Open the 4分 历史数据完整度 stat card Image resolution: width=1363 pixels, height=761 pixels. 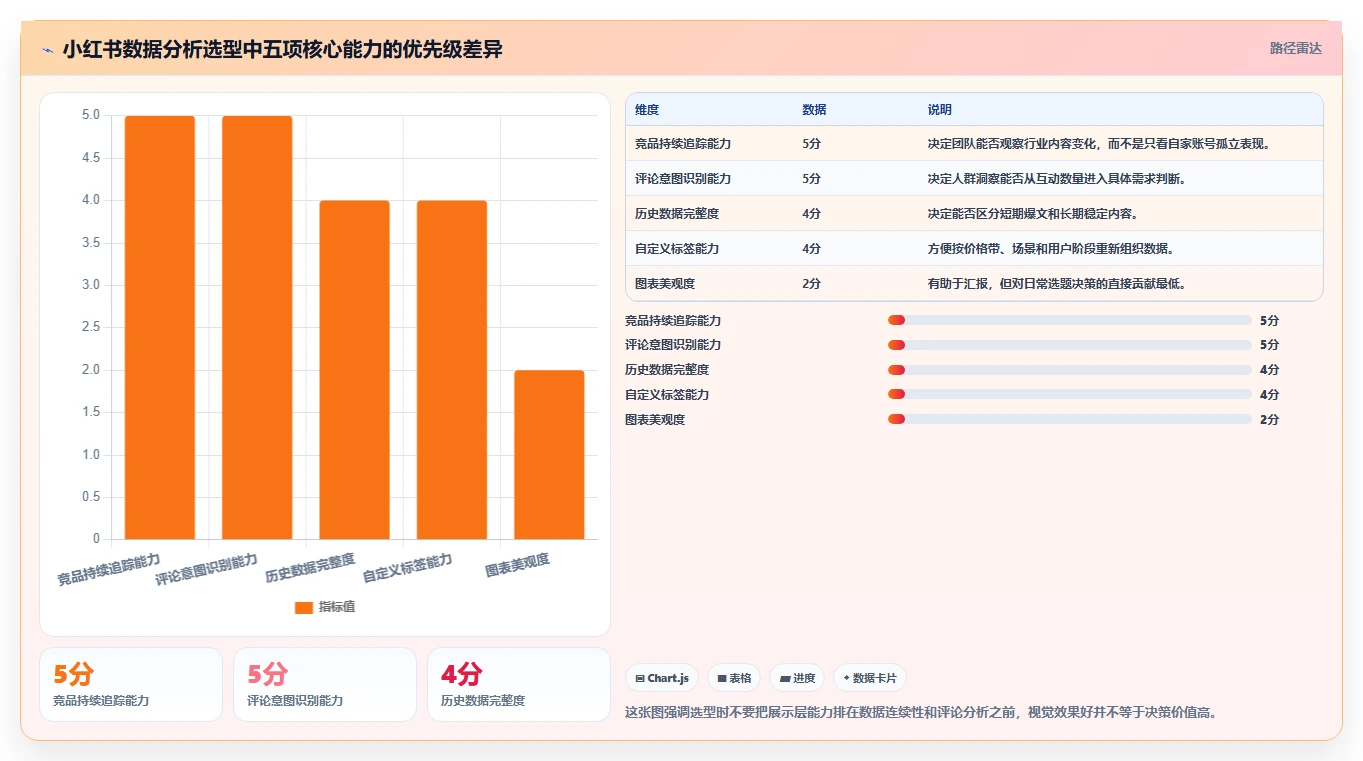519,684
